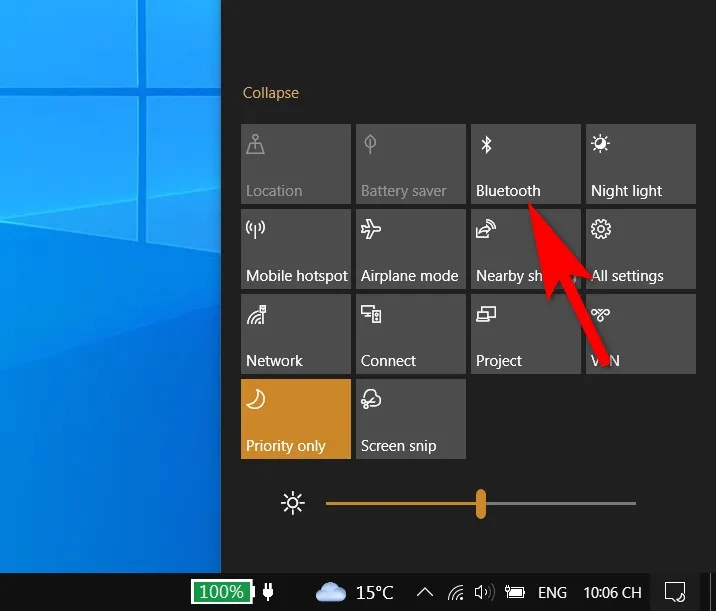The height and width of the screenshot is (611, 716).
Task: Show hidden system tray icons
Action: click(425, 592)
